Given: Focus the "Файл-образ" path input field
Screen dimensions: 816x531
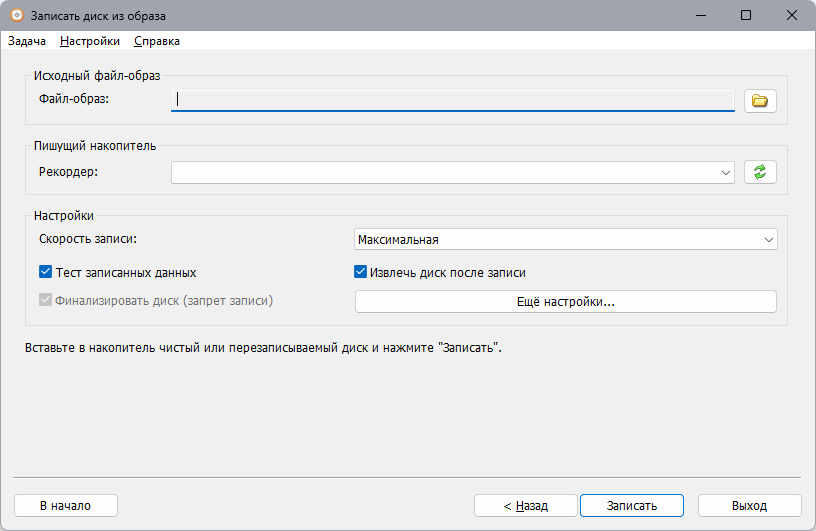Looking at the screenshot, I should (x=452, y=100).
